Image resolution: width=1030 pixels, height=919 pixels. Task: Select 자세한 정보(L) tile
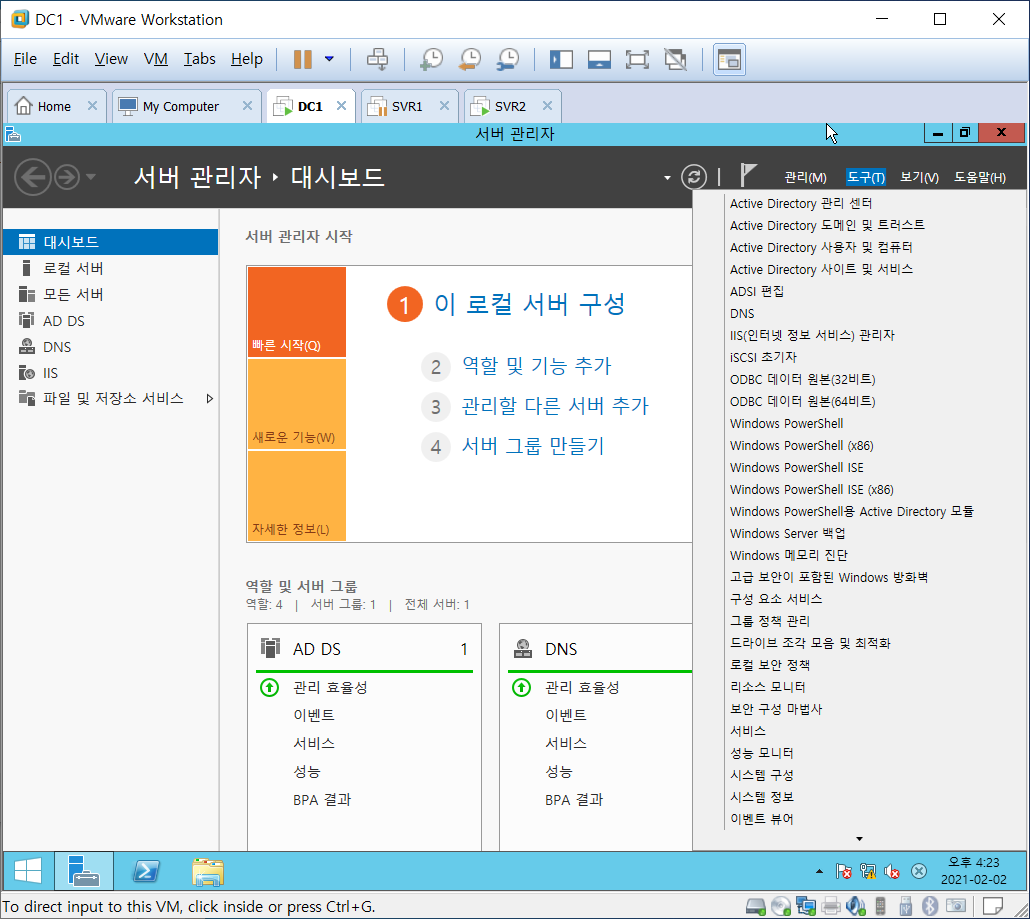(297, 496)
